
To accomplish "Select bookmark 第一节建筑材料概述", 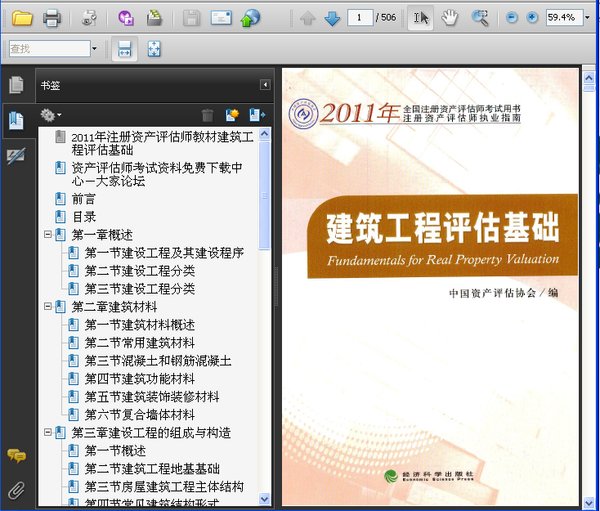I will point(140,325).
